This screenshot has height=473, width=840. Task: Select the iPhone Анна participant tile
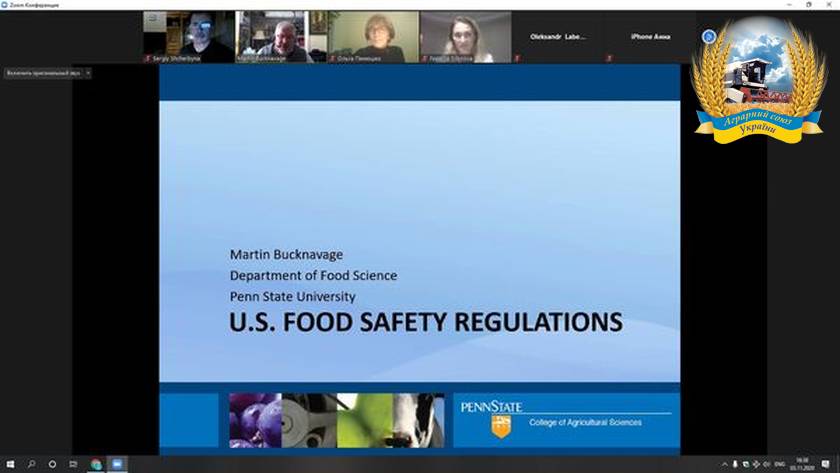[x=650, y=36]
